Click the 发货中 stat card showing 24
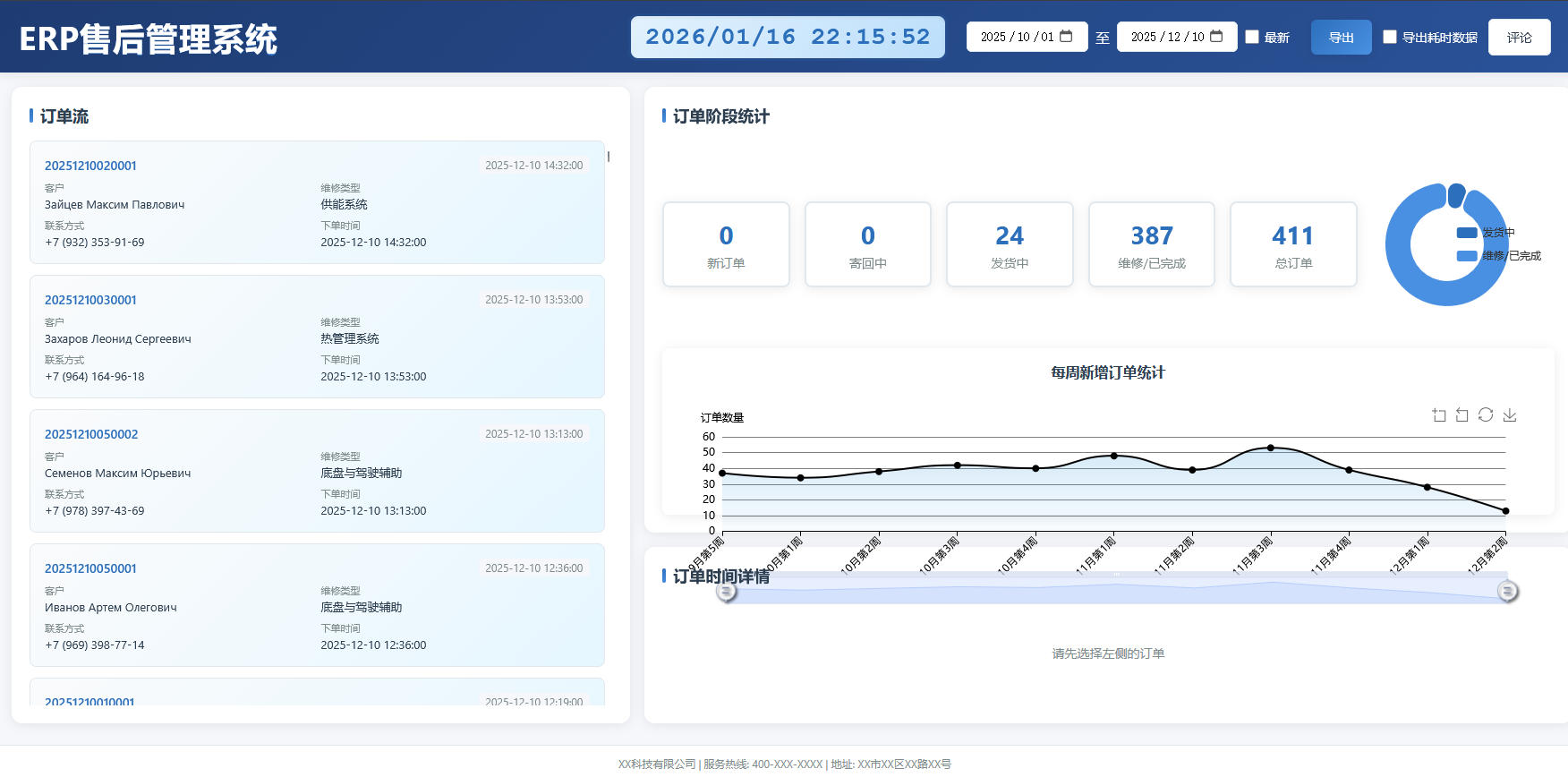Screen dimensions: 1568x777 1010,244
